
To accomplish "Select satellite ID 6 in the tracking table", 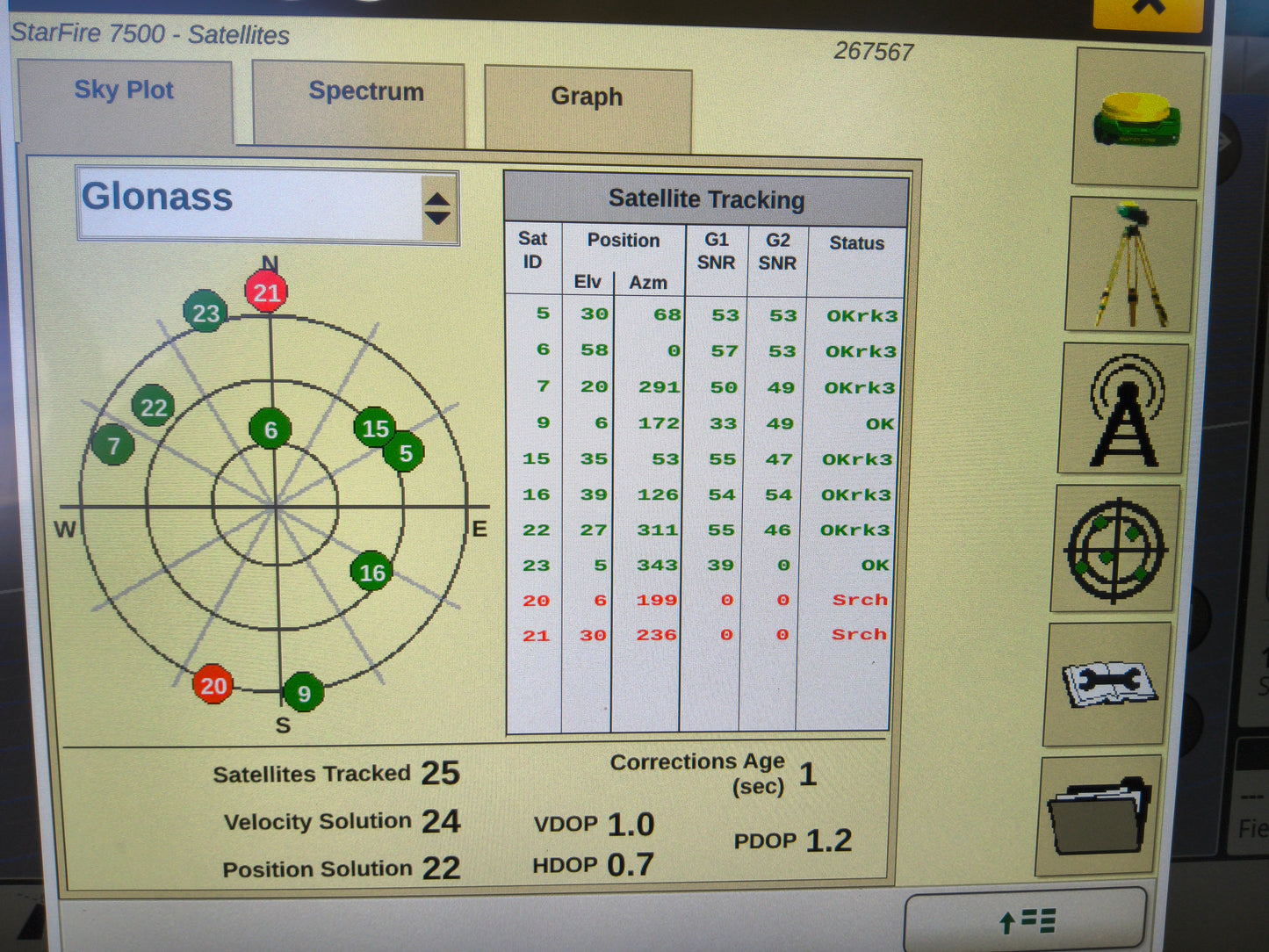I will pos(543,350).
